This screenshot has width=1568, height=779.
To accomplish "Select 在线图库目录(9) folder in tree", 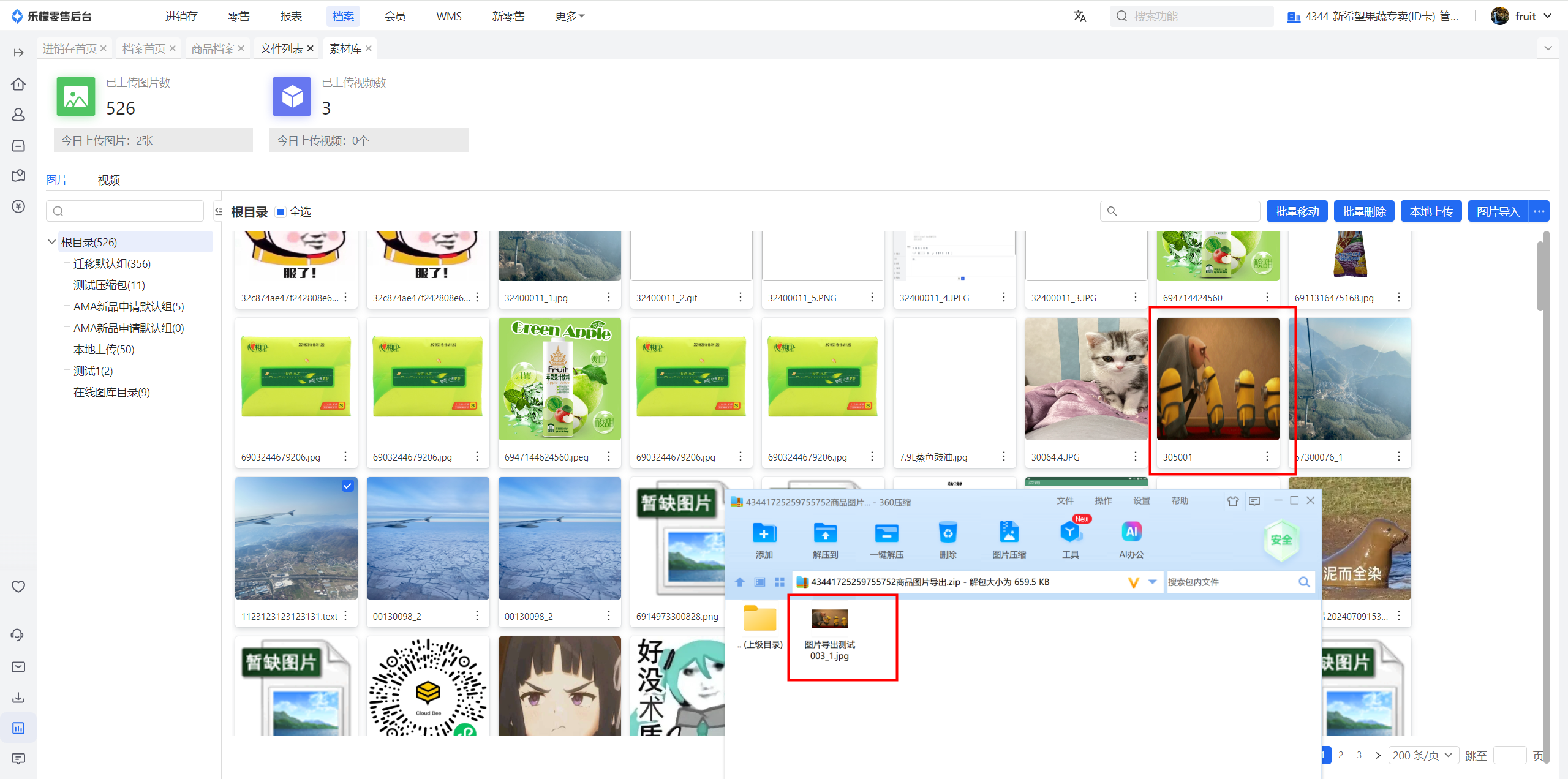I will 111,392.
